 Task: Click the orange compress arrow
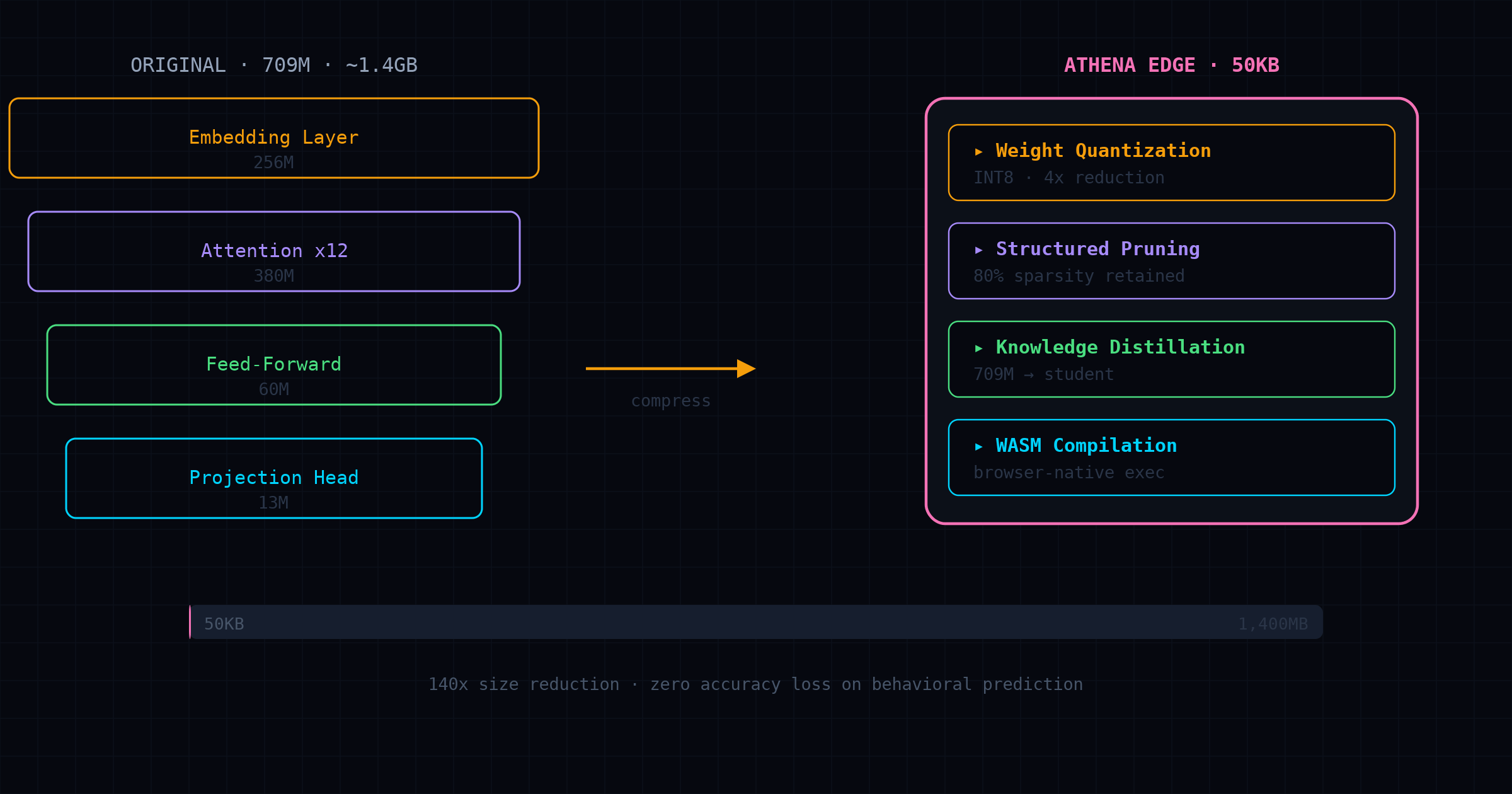pos(670,369)
